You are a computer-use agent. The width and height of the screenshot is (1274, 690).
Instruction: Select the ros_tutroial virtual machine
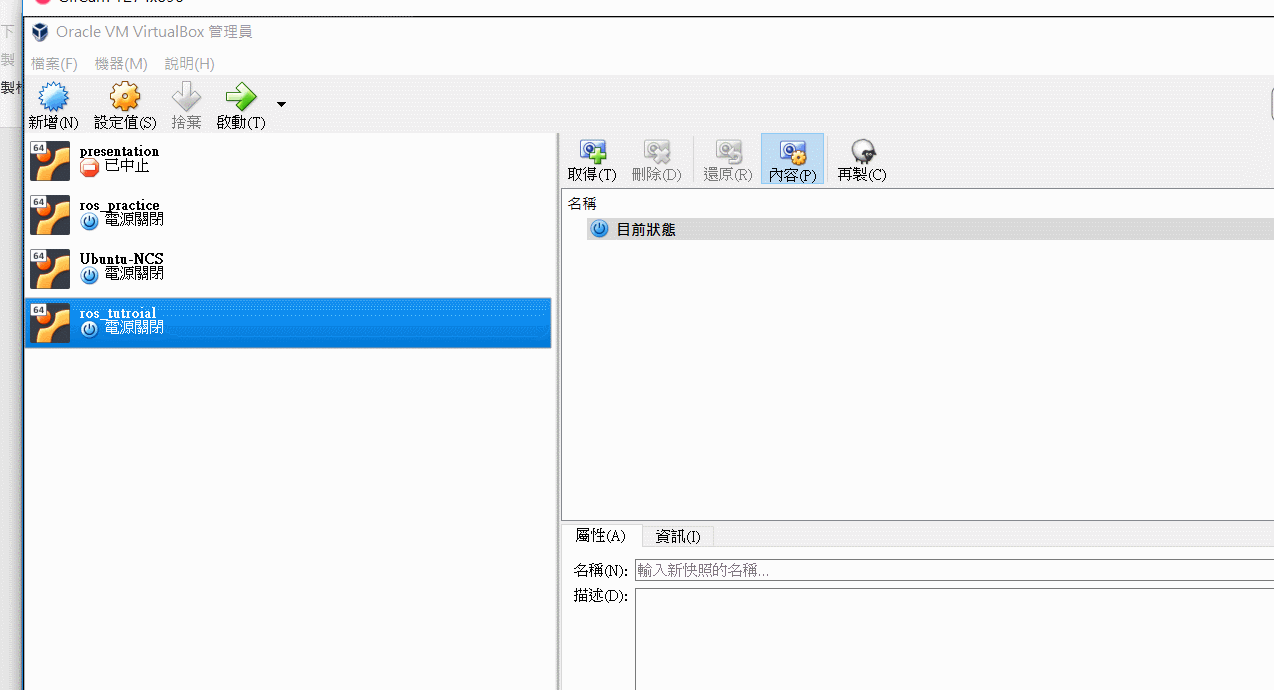pyautogui.click(x=288, y=322)
